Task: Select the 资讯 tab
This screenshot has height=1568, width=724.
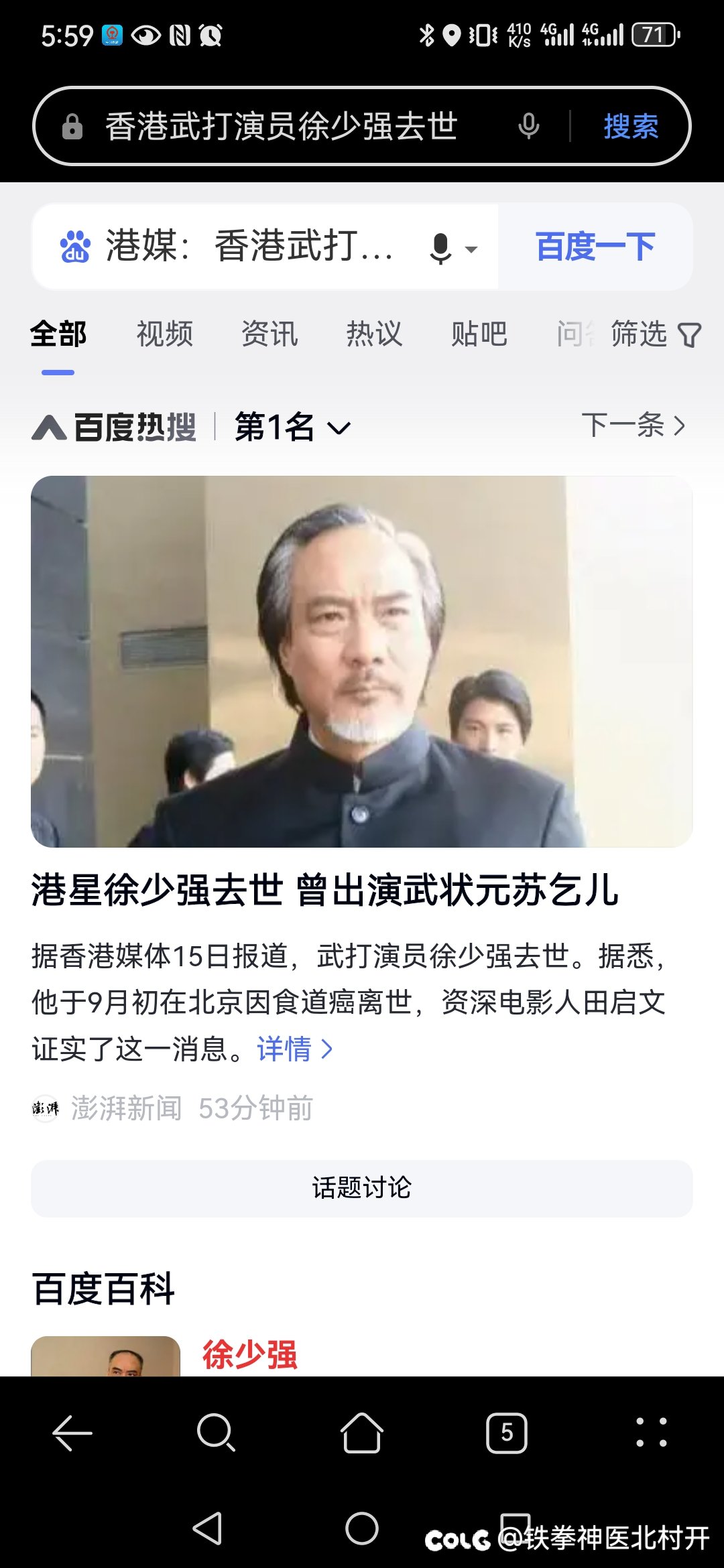Action: pyautogui.click(x=269, y=334)
